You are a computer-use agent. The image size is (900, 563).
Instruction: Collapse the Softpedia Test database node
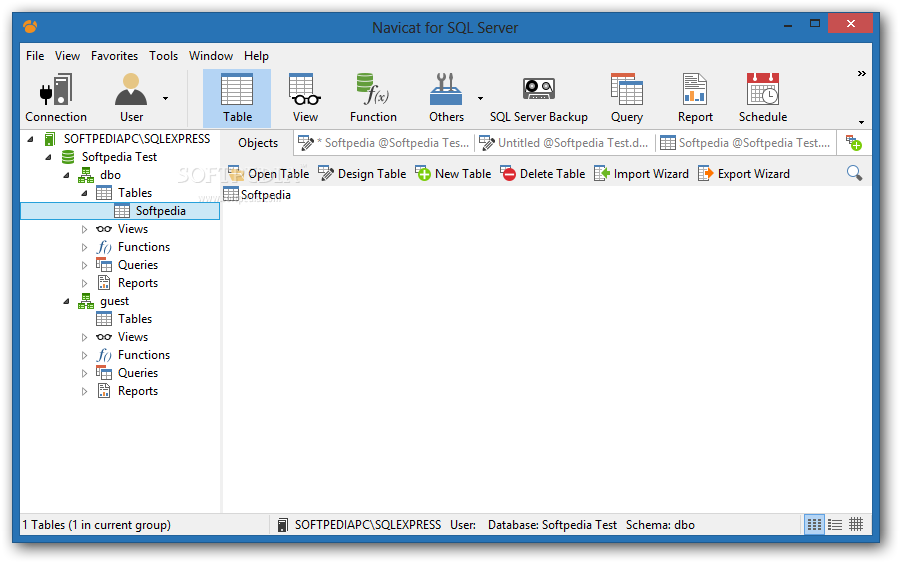coord(48,157)
